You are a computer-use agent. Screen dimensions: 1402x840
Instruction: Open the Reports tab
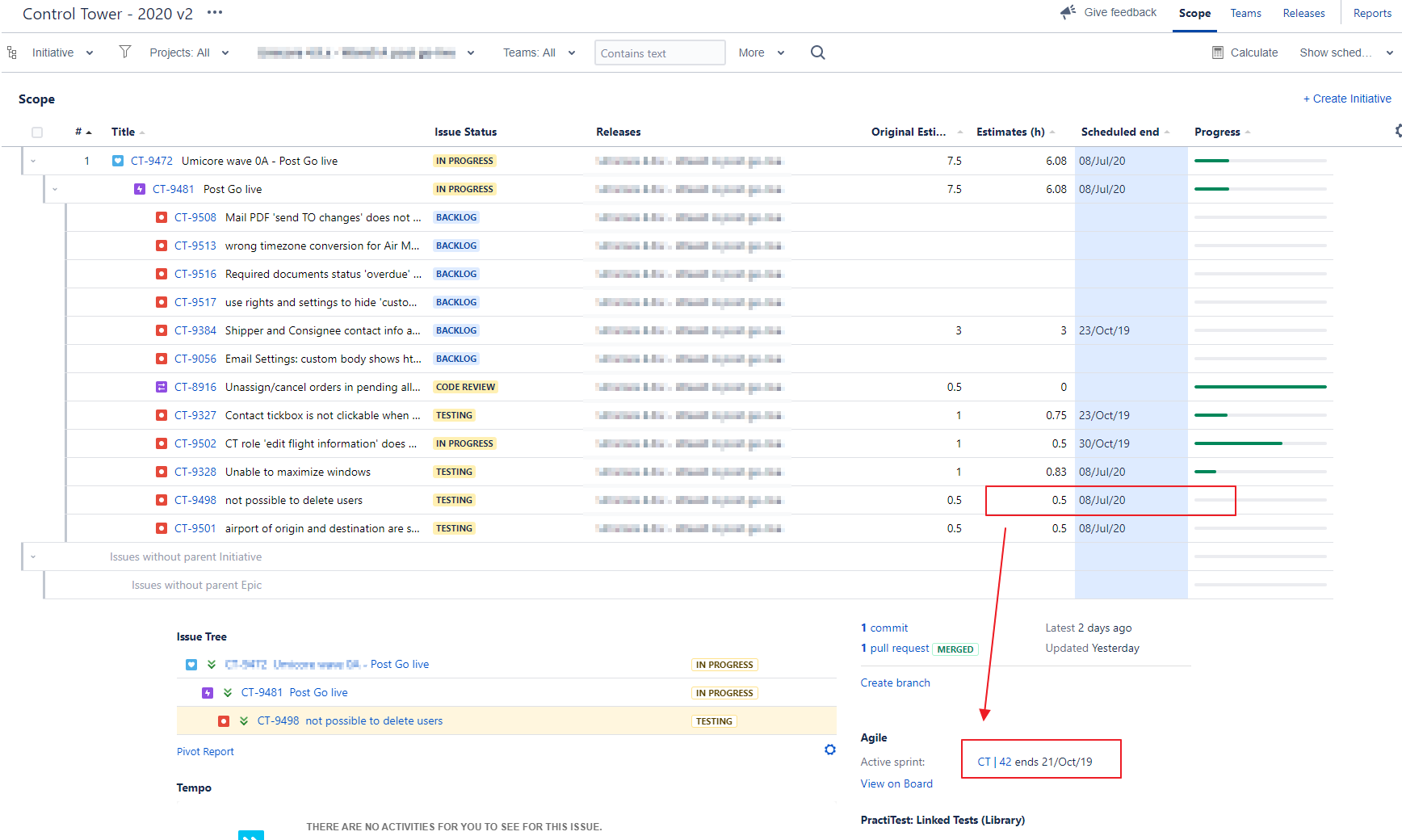click(1372, 13)
